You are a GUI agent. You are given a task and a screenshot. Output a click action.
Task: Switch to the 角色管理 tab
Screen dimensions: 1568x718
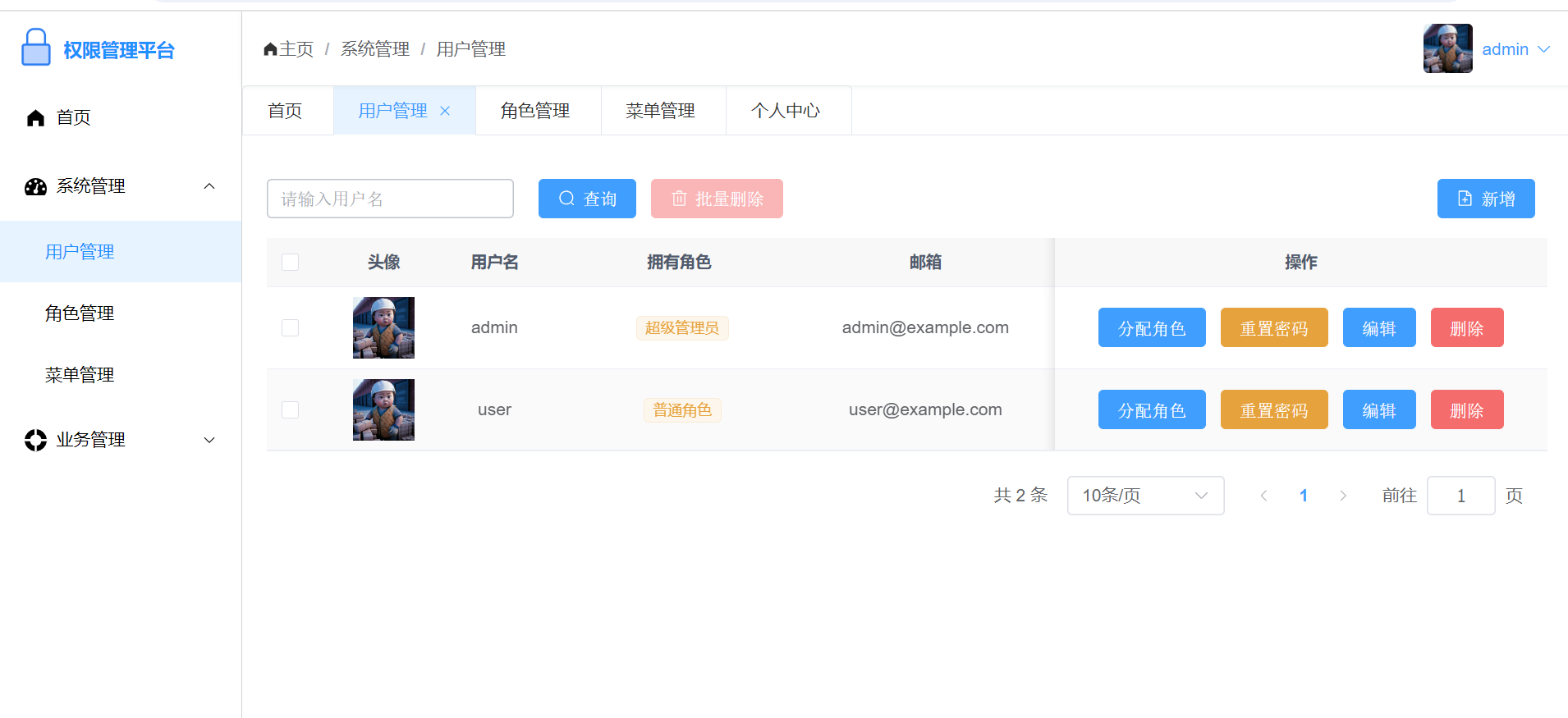[535, 111]
